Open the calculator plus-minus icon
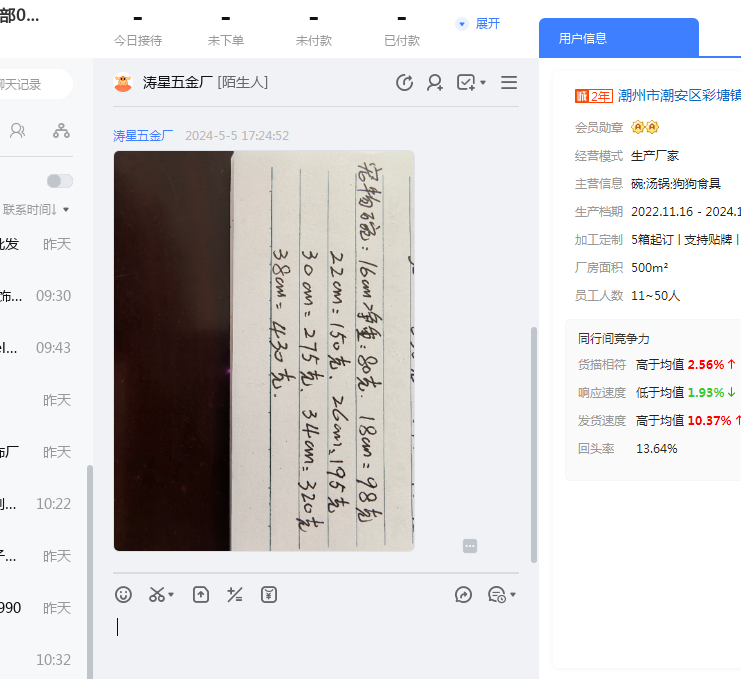This screenshot has height=679, width=741. click(235, 595)
